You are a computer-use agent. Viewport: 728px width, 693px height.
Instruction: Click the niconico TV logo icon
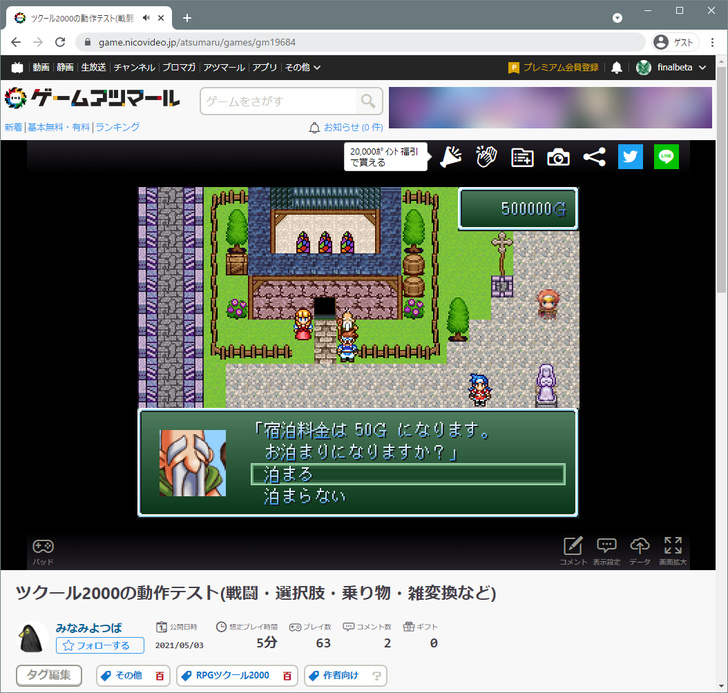click(x=17, y=68)
